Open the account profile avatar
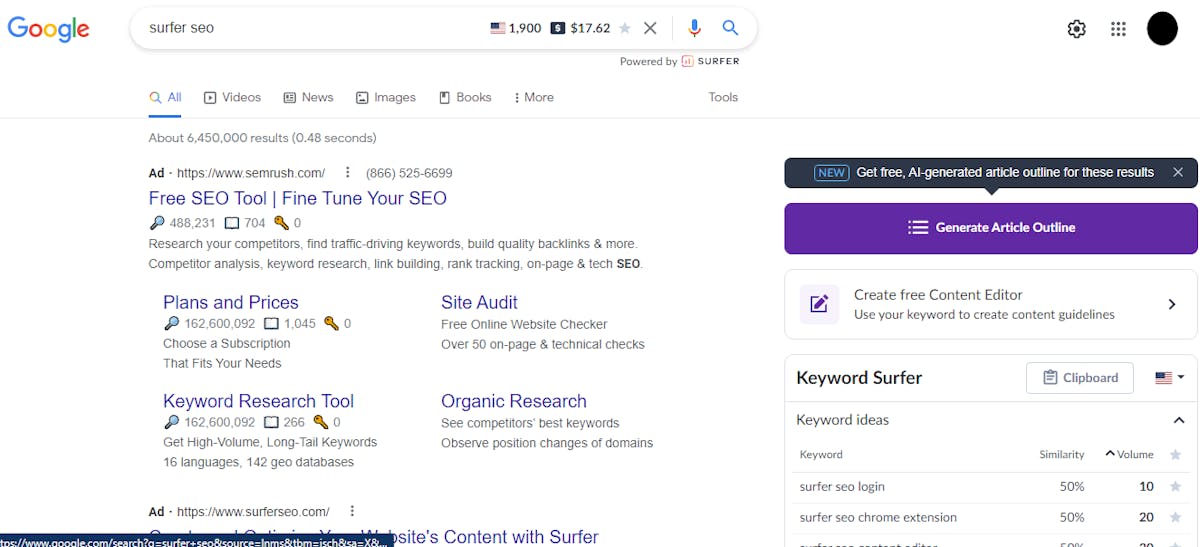This screenshot has width=1200, height=547. click(x=1162, y=28)
